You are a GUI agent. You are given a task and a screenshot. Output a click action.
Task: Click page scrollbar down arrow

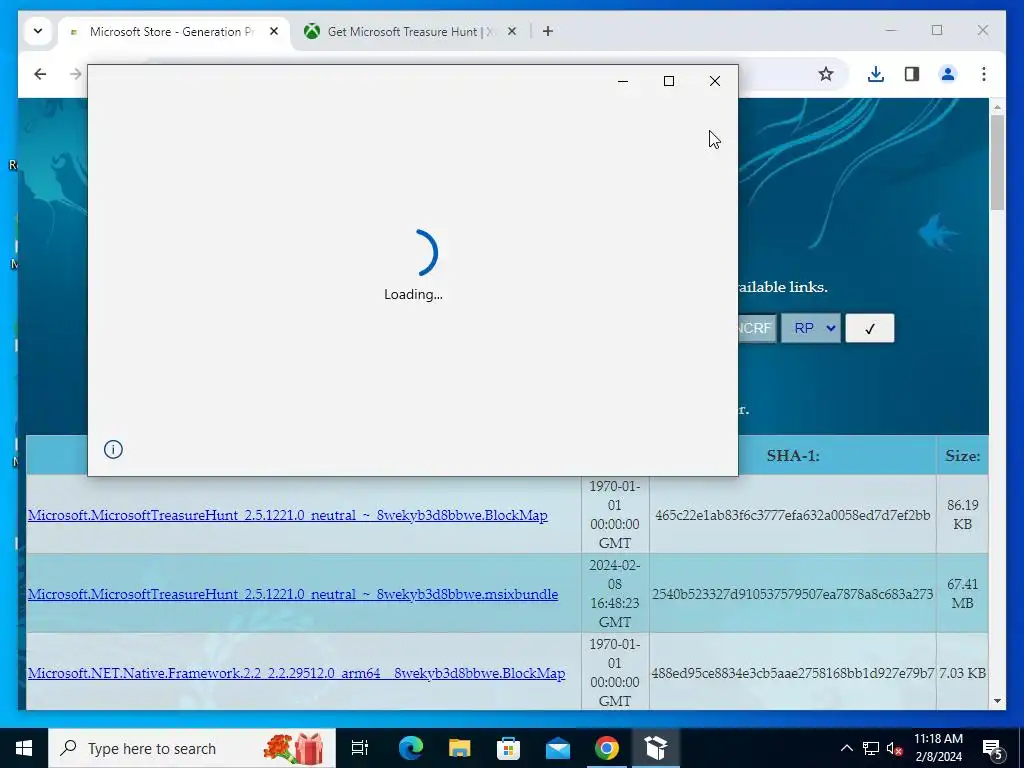click(x=997, y=701)
